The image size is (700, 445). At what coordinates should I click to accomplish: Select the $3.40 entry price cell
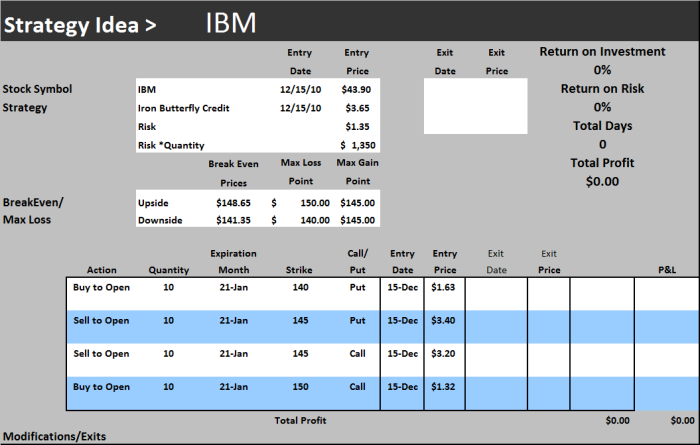click(443, 320)
